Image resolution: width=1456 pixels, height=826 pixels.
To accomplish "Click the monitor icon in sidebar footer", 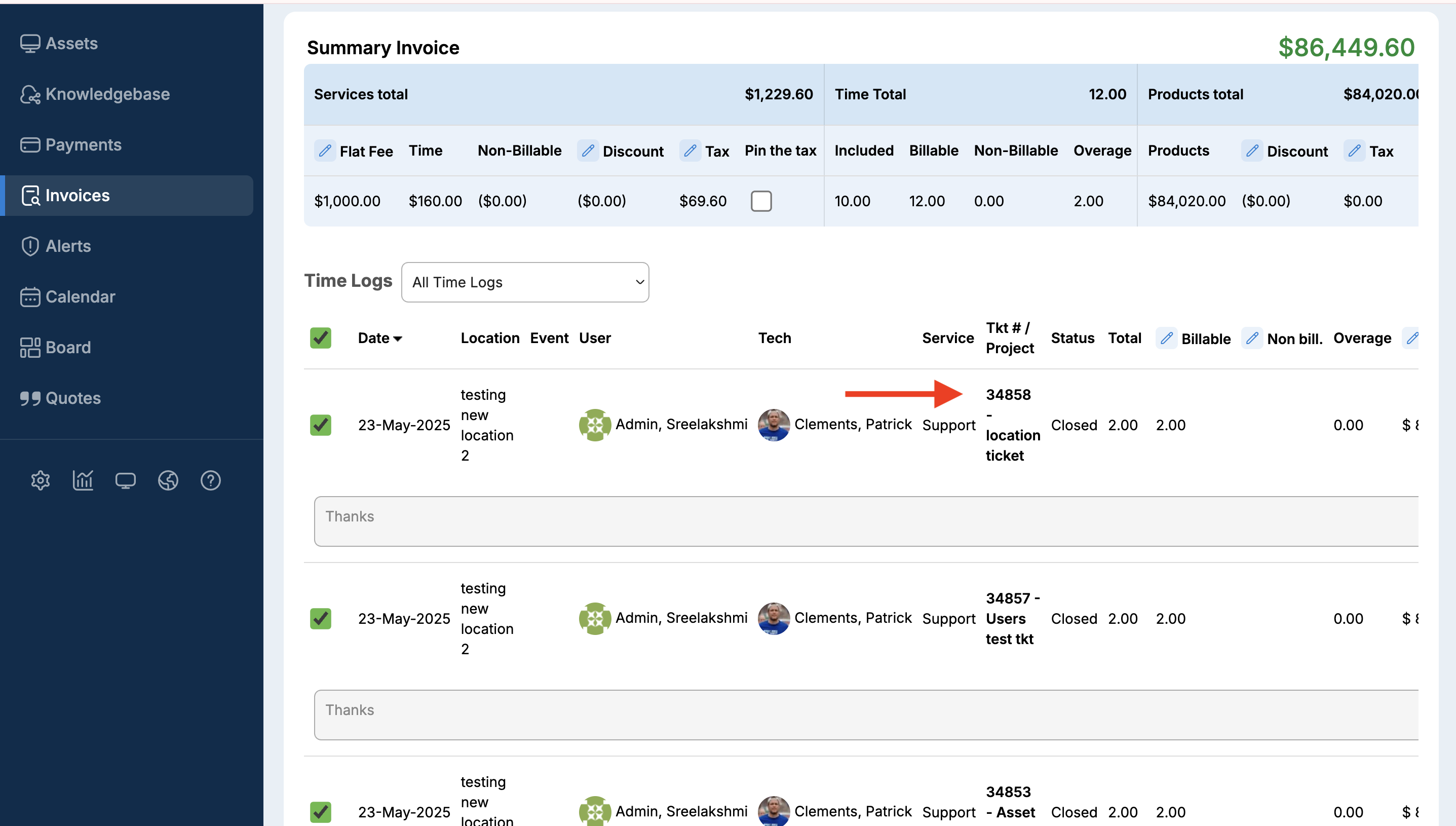I will pyautogui.click(x=125, y=480).
